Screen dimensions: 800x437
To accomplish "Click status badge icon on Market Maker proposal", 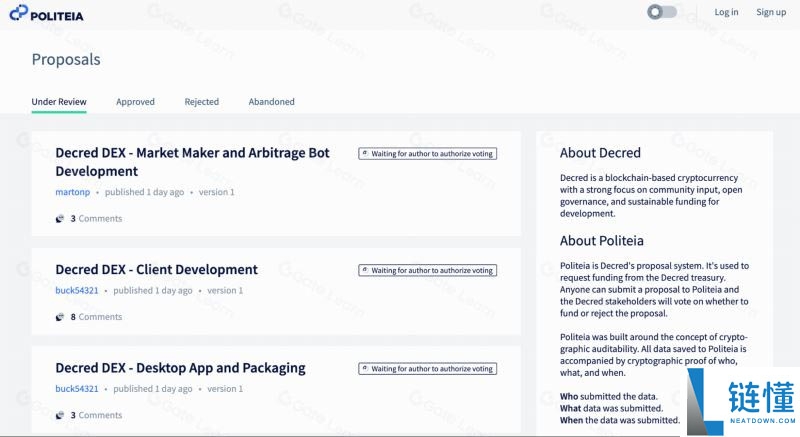I will tap(365, 153).
